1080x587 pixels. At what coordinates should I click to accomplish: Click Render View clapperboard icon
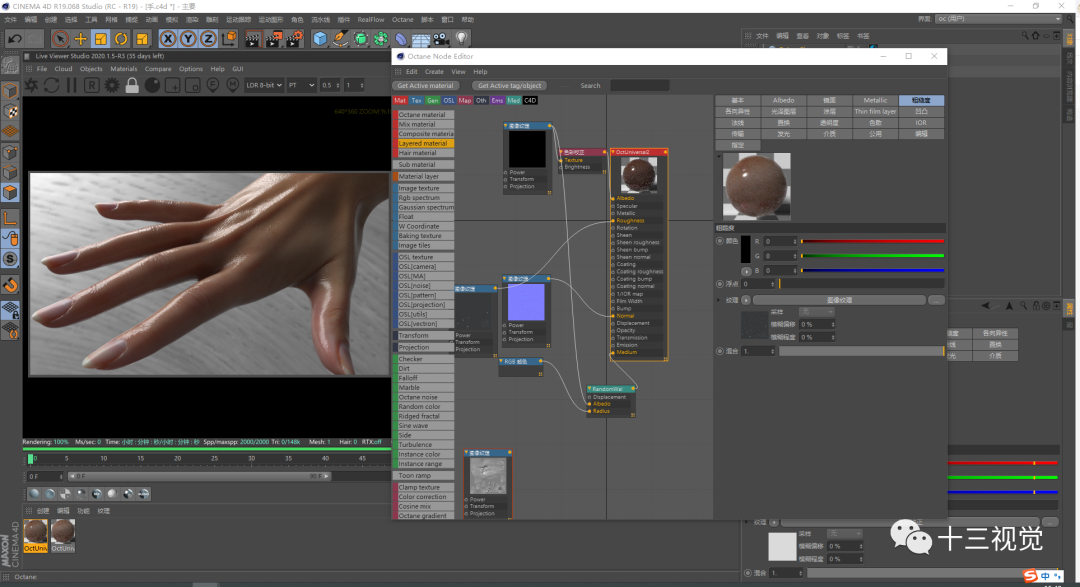[253, 39]
